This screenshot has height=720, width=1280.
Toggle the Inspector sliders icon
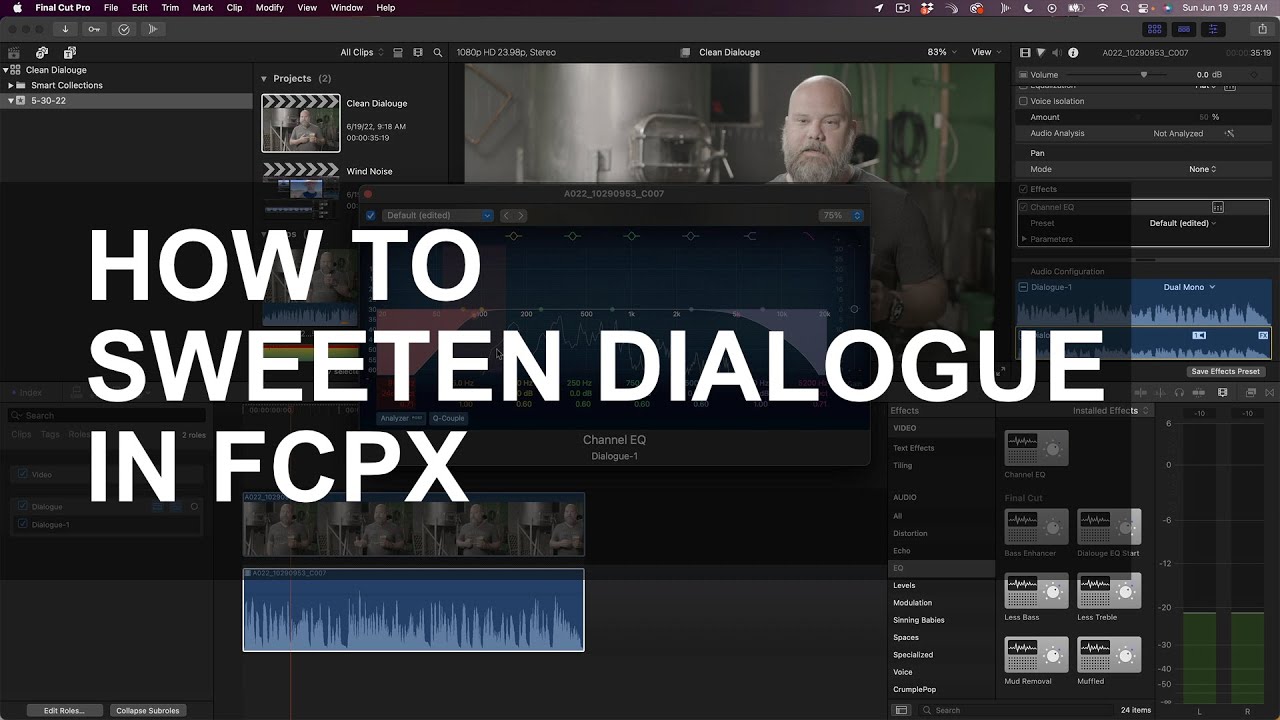click(x=1213, y=29)
